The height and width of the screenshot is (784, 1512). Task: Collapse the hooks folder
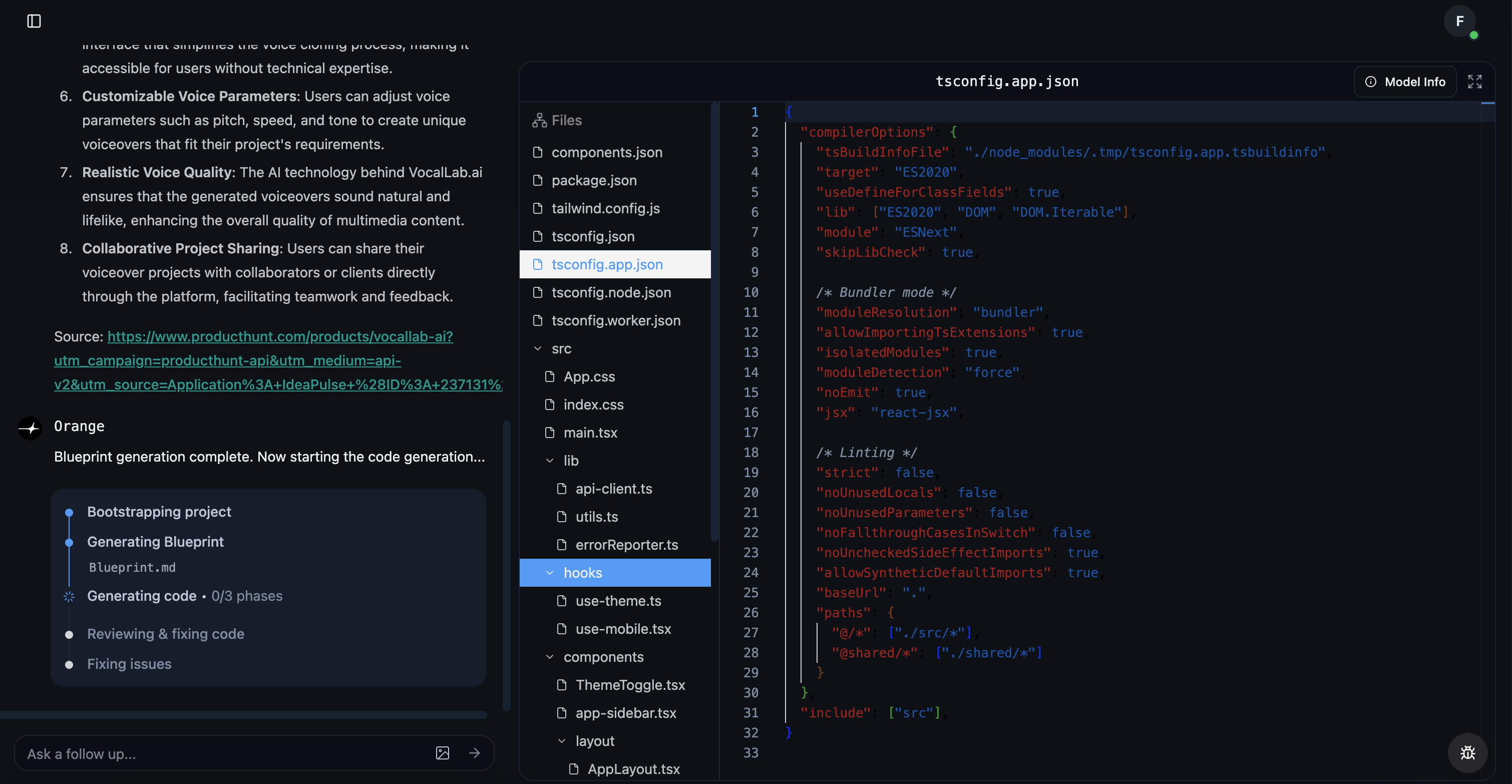549,573
